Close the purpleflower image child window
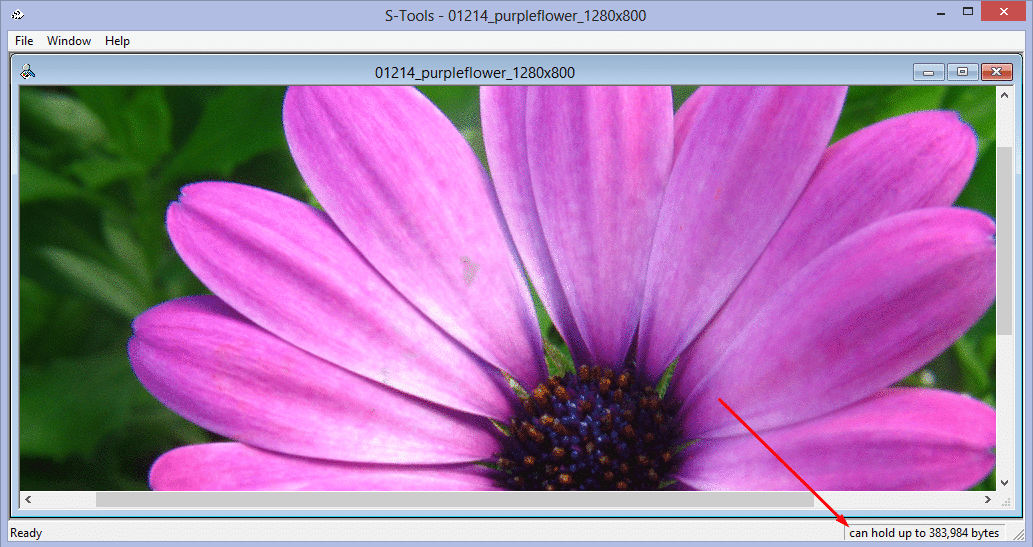 point(997,72)
